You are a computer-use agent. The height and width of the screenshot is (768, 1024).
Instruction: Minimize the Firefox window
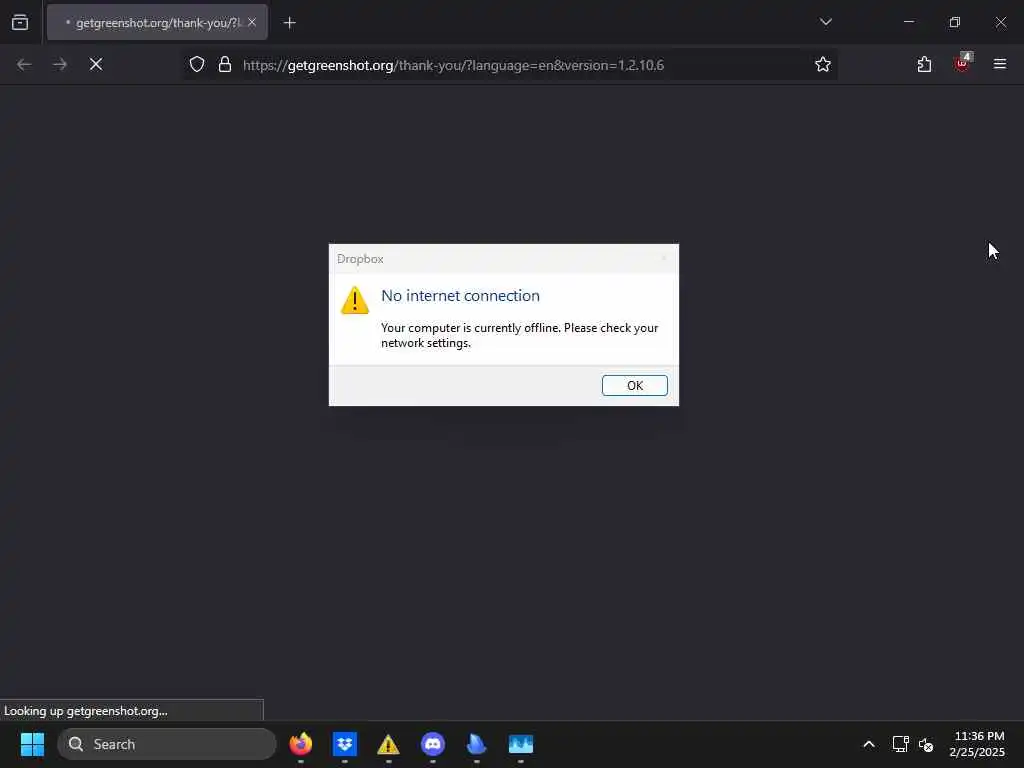pos(908,22)
